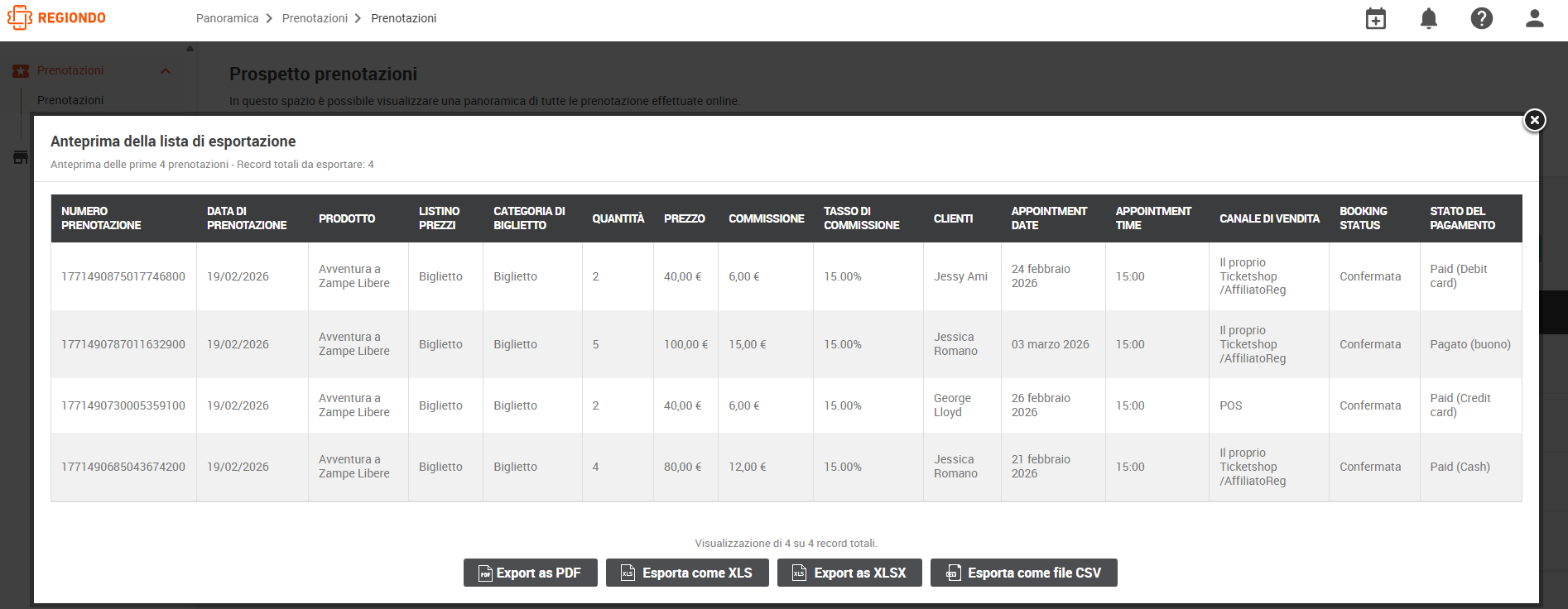Click Esporta come file CSV button

tap(1024, 573)
